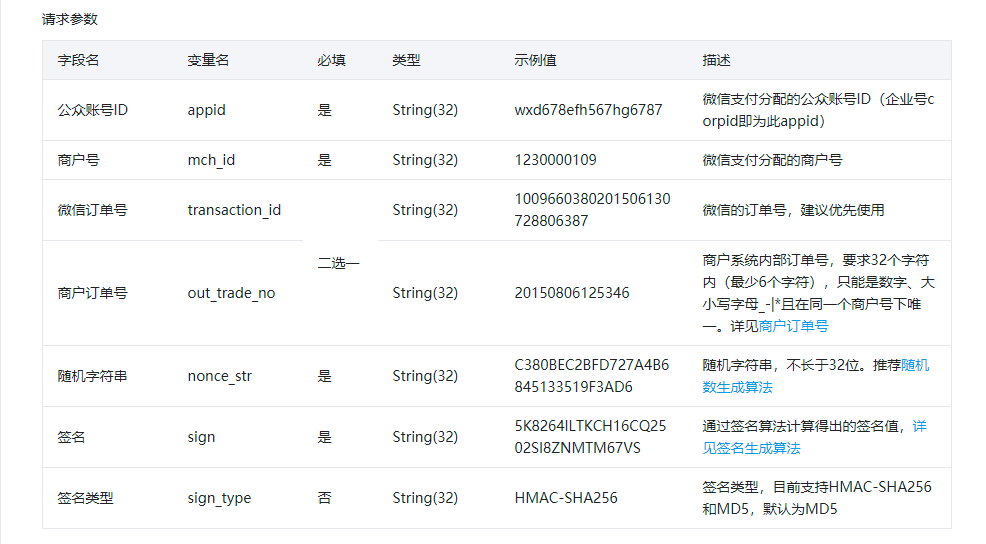Click the 变量名 column header
This screenshot has height=544, width=986.
point(208,60)
